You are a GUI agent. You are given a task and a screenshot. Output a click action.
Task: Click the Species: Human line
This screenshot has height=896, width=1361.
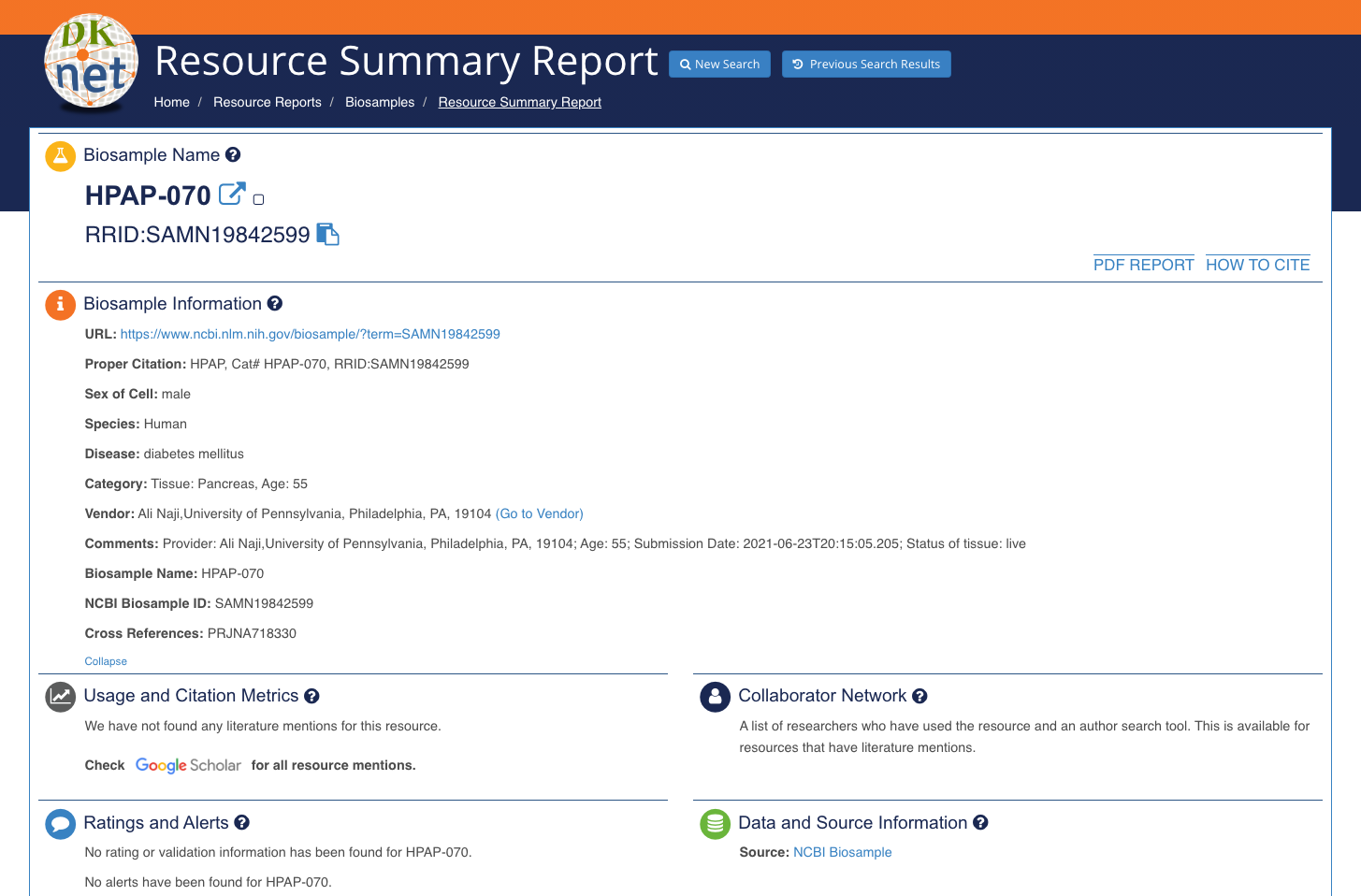(x=136, y=424)
